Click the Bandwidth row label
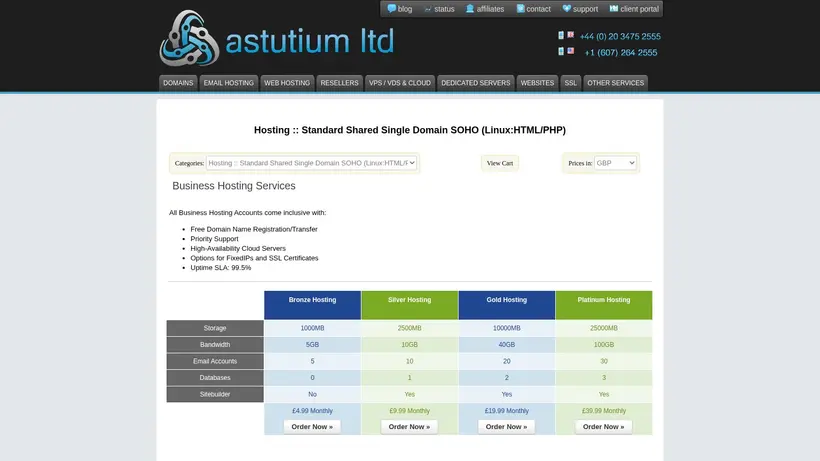Image resolution: width=820 pixels, height=461 pixels. coord(215,344)
